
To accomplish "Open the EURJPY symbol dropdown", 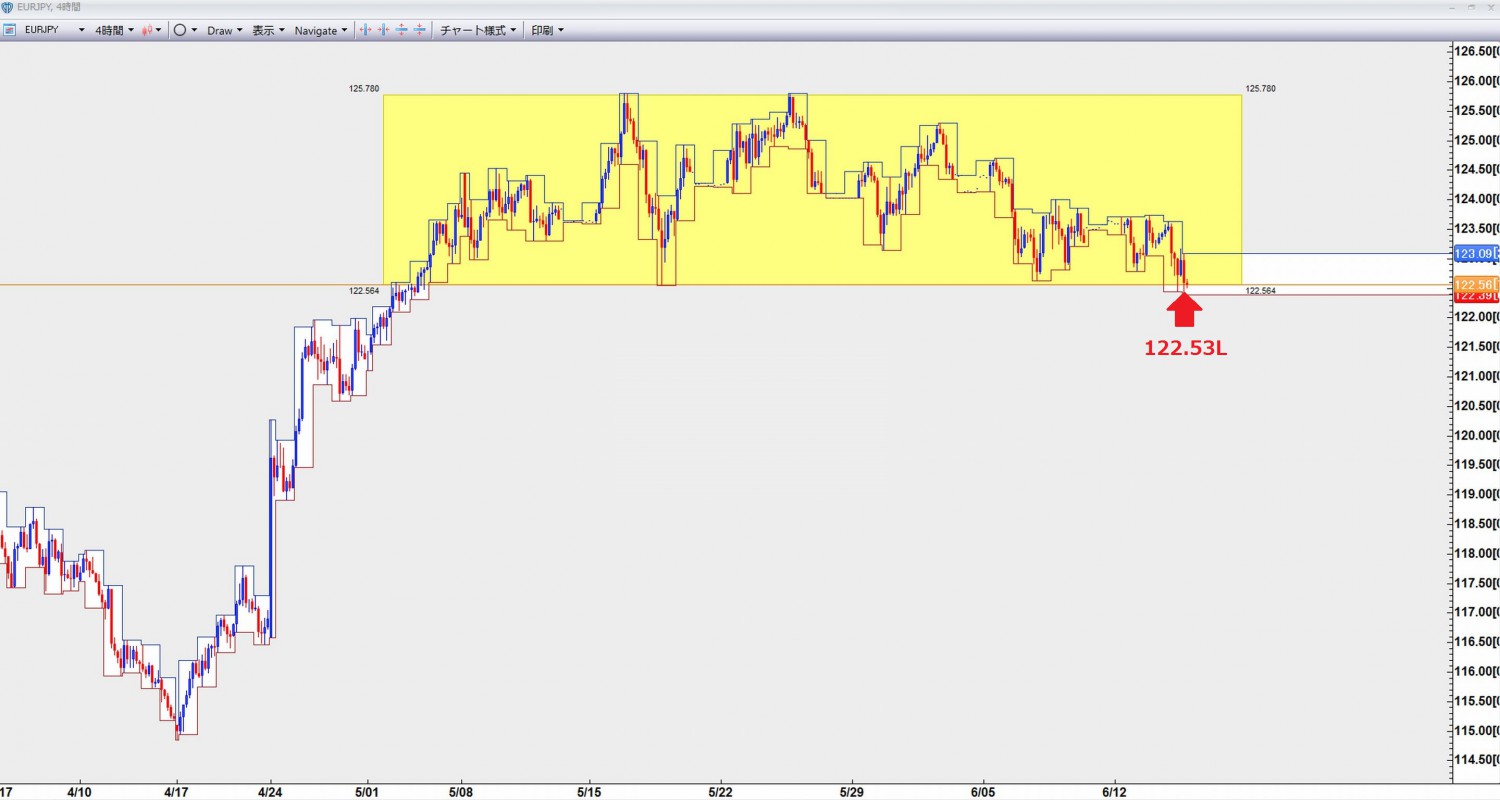I will (x=82, y=30).
